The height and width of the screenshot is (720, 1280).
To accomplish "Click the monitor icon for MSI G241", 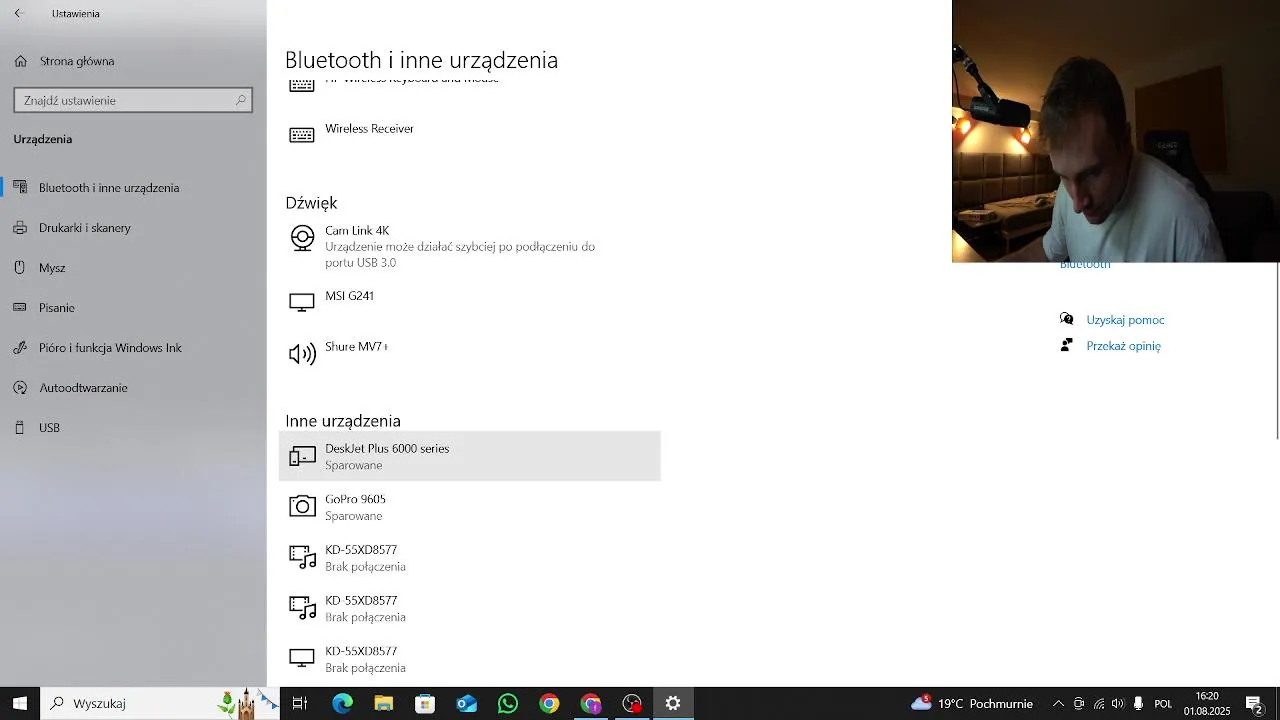I will point(302,302).
